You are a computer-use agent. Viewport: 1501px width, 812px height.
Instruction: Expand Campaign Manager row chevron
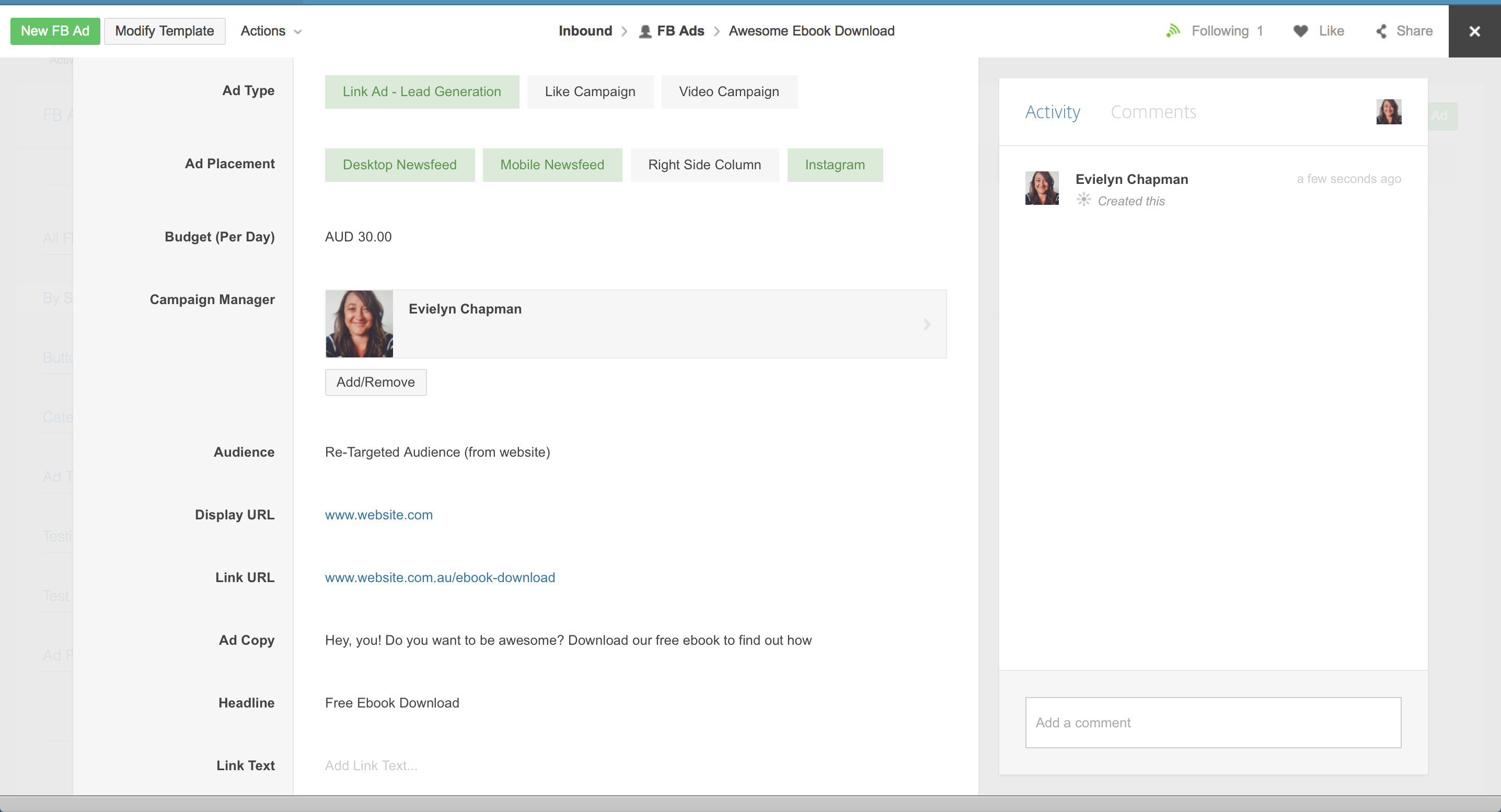pos(927,324)
